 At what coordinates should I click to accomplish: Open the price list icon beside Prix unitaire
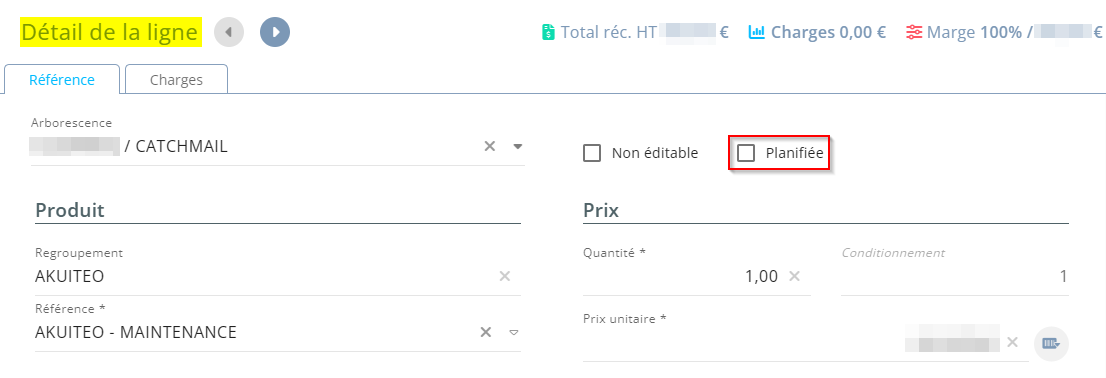click(1052, 343)
